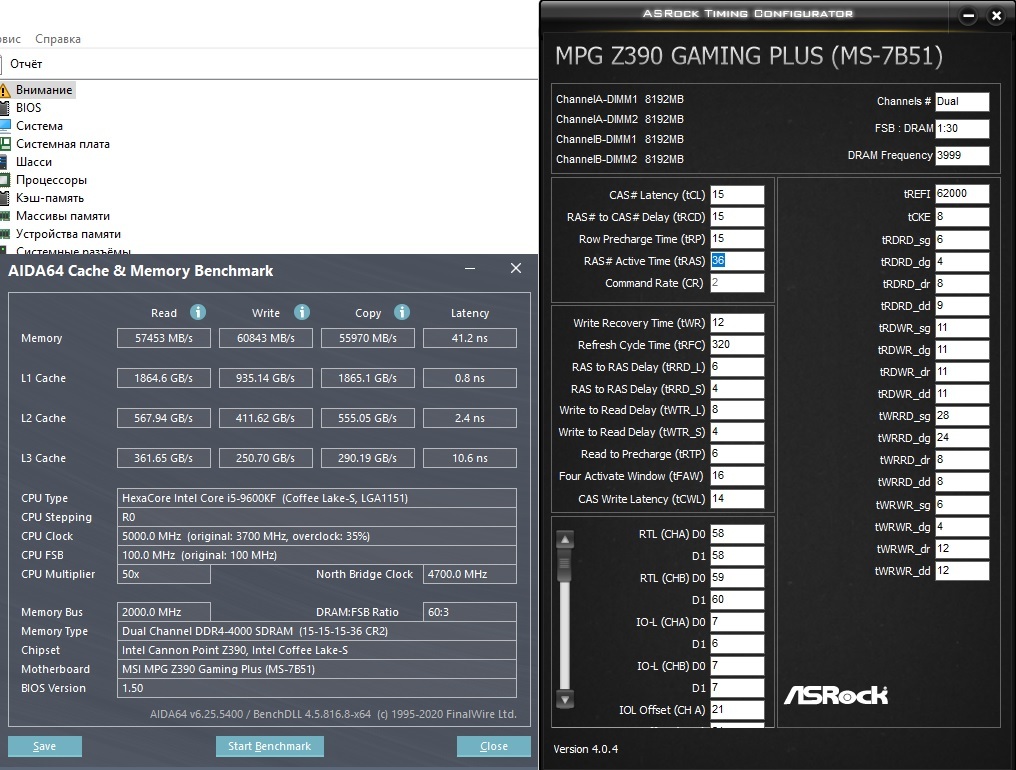The height and width of the screenshot is (770, 1016).
Task: Select Шасси in the tree
Action: 34,162
